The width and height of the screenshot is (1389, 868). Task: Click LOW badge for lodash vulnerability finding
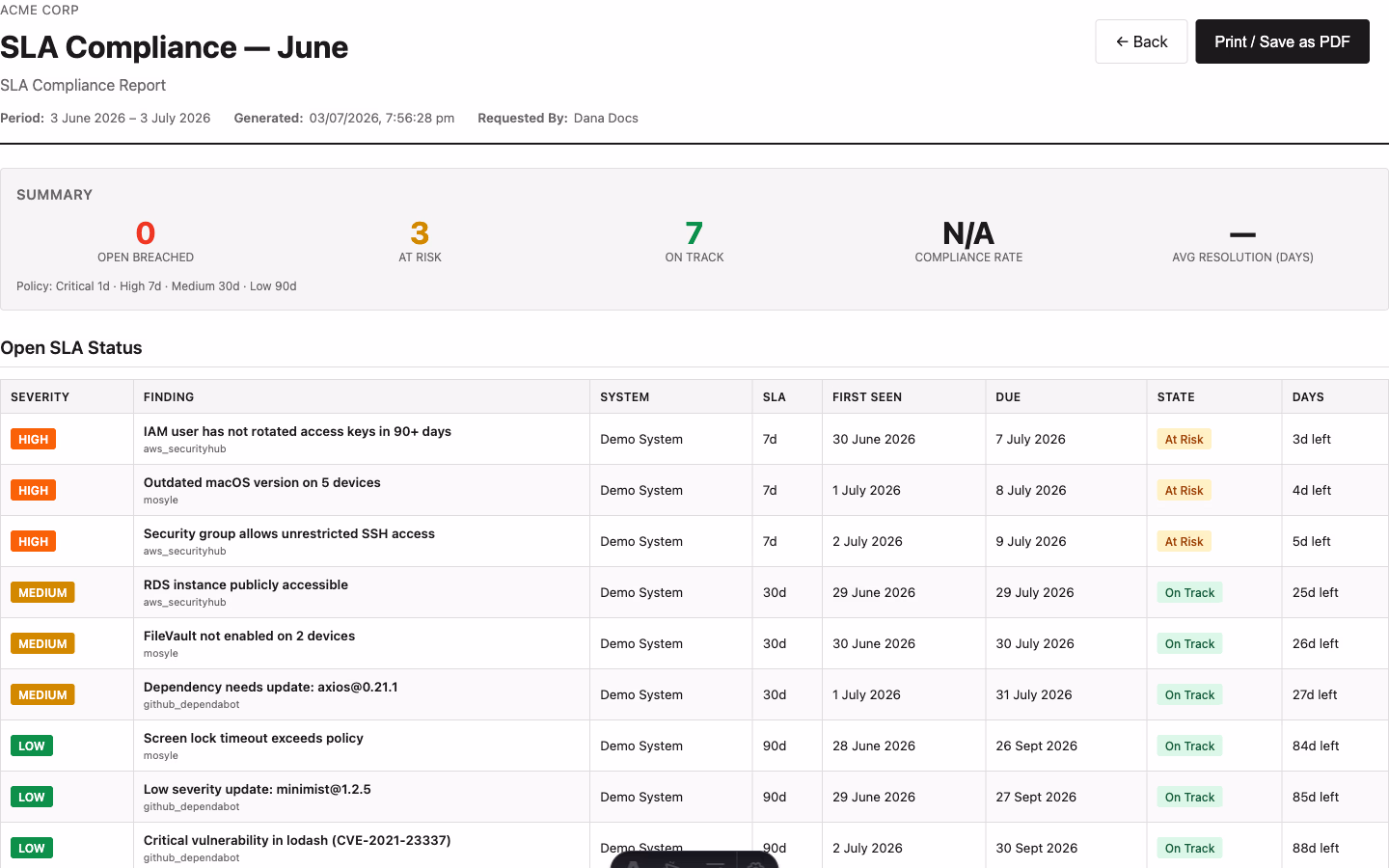click(x=32, y=848)
